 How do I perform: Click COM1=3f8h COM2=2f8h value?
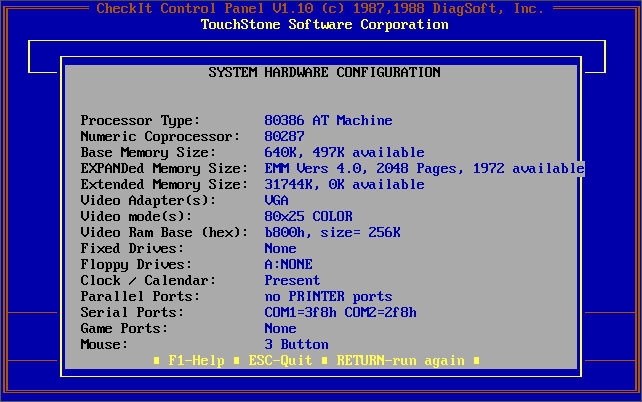click(x=340, y=312)
